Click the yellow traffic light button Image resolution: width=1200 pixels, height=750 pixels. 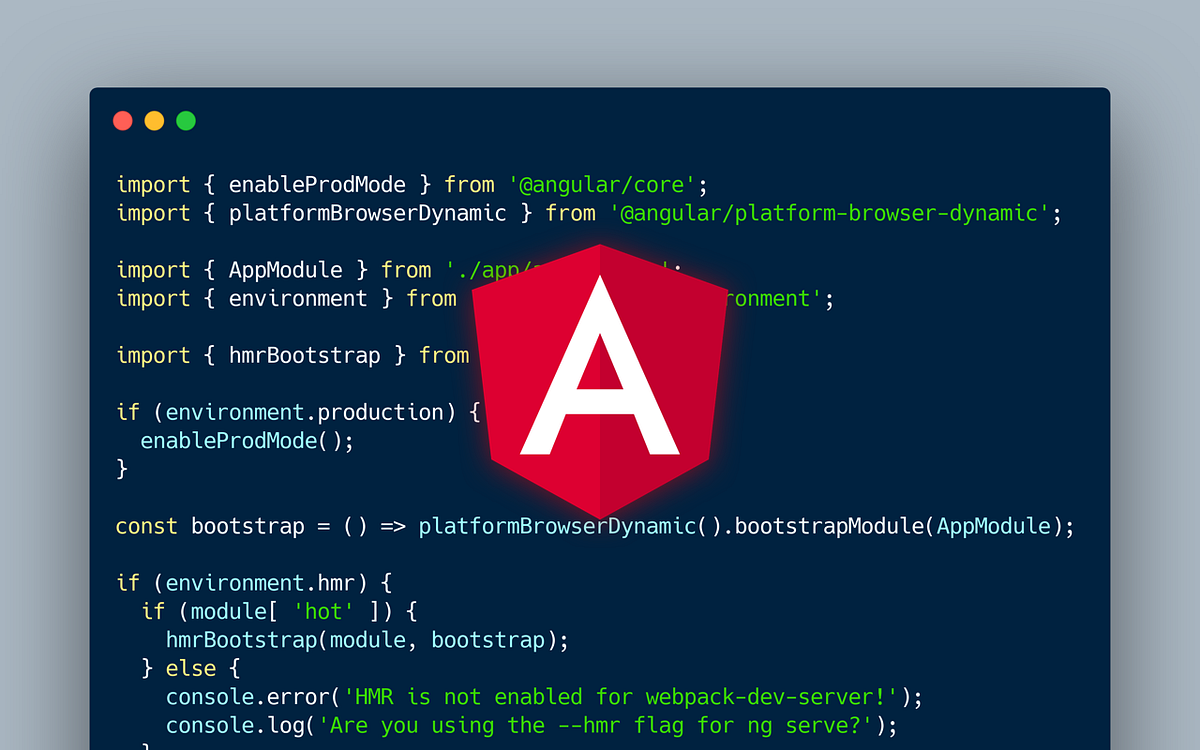pos(154,120)
